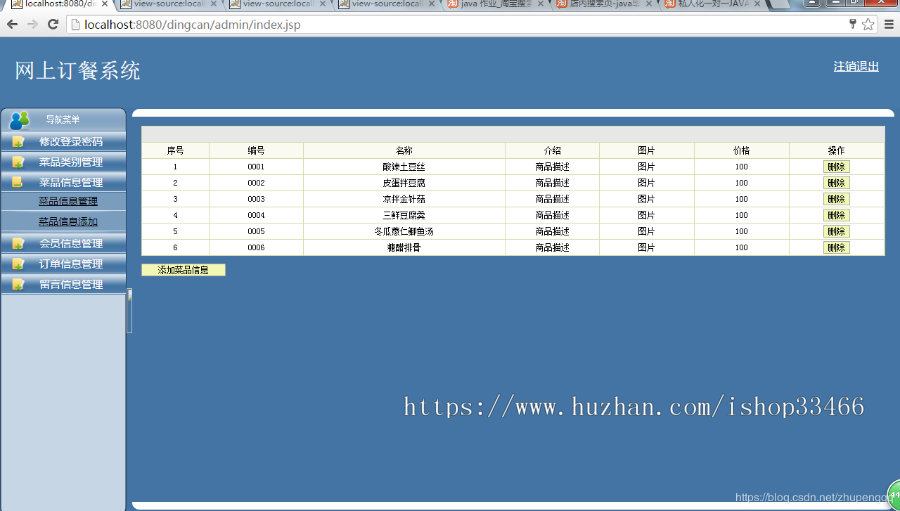Image resolution: width=900 pixels, height=511 pixels.
Task: Click the 注销退出 logout link
Action: tap(856, 67)
